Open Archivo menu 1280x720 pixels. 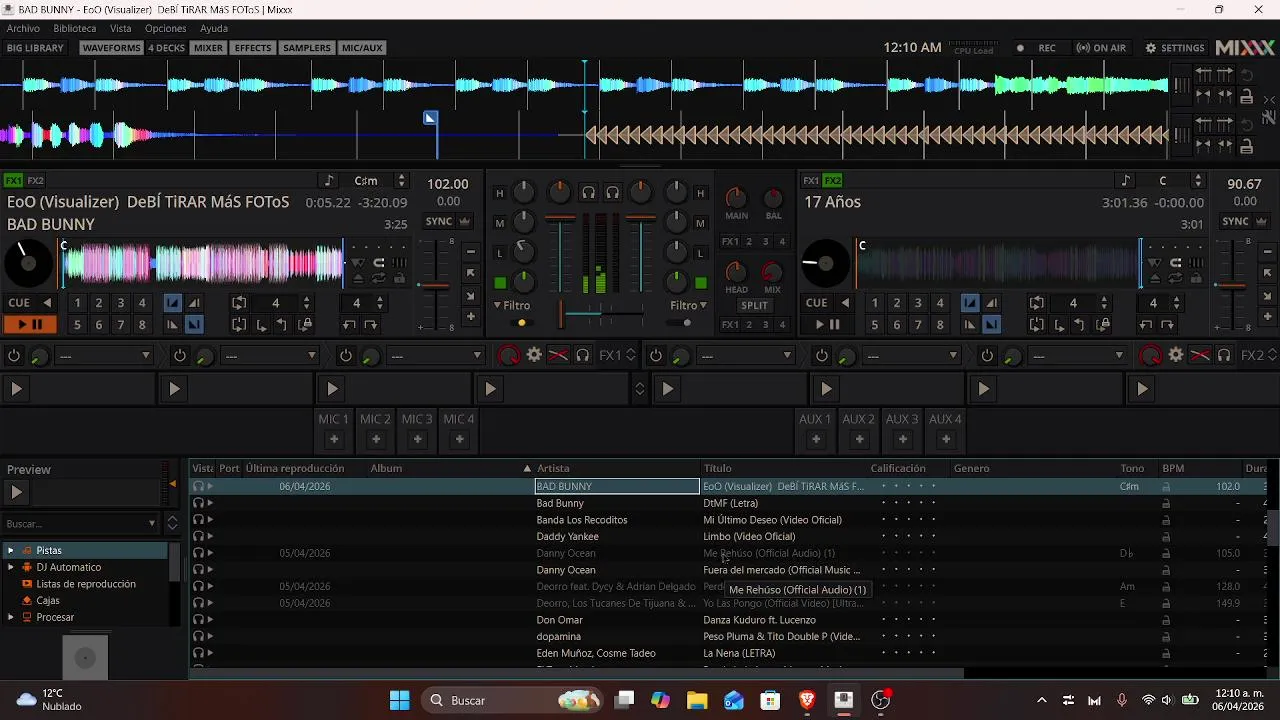pyautogui.click(x=23, y=29)
